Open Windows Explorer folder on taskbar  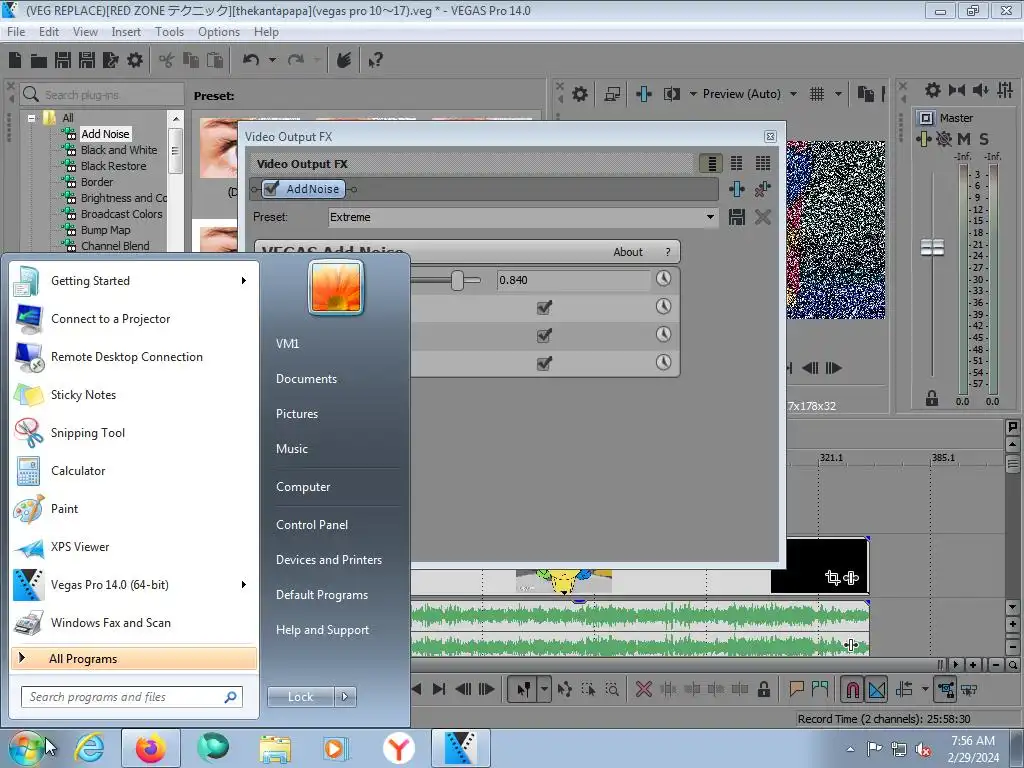[275, 748]
